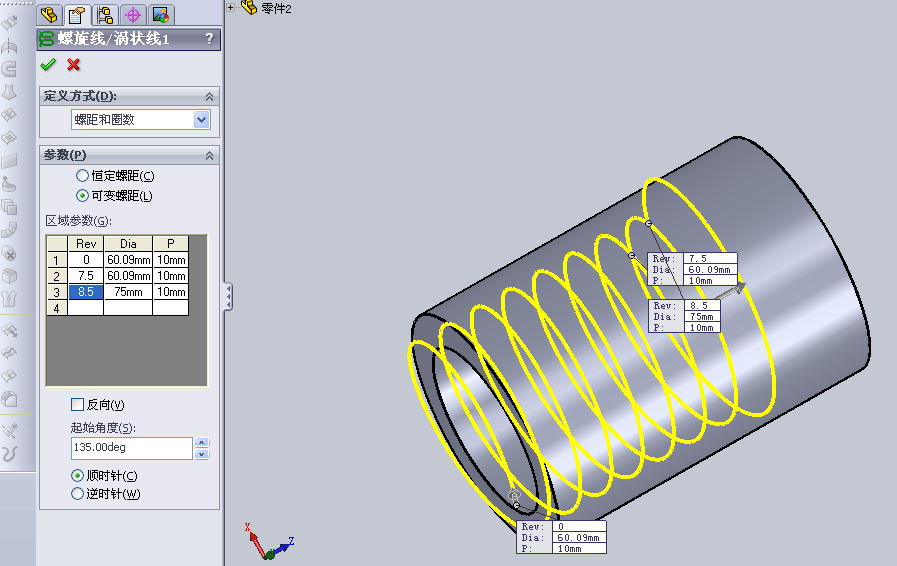Click the panel collapse handle on splitter
This screenshot has height=566, width=897.
[x=228, y=296]
